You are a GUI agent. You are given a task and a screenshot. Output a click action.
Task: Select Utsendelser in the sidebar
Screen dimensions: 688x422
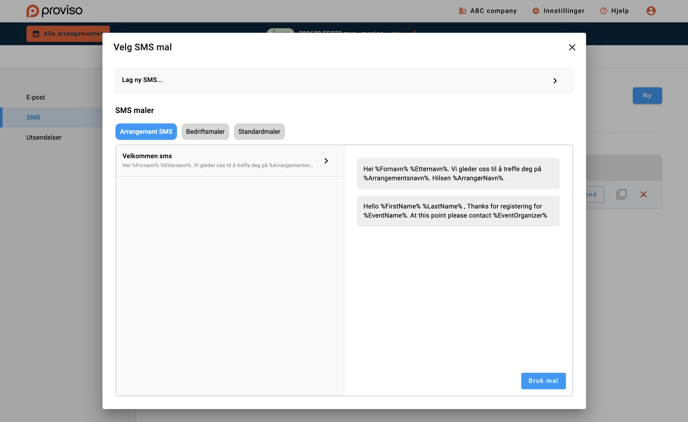44,137
